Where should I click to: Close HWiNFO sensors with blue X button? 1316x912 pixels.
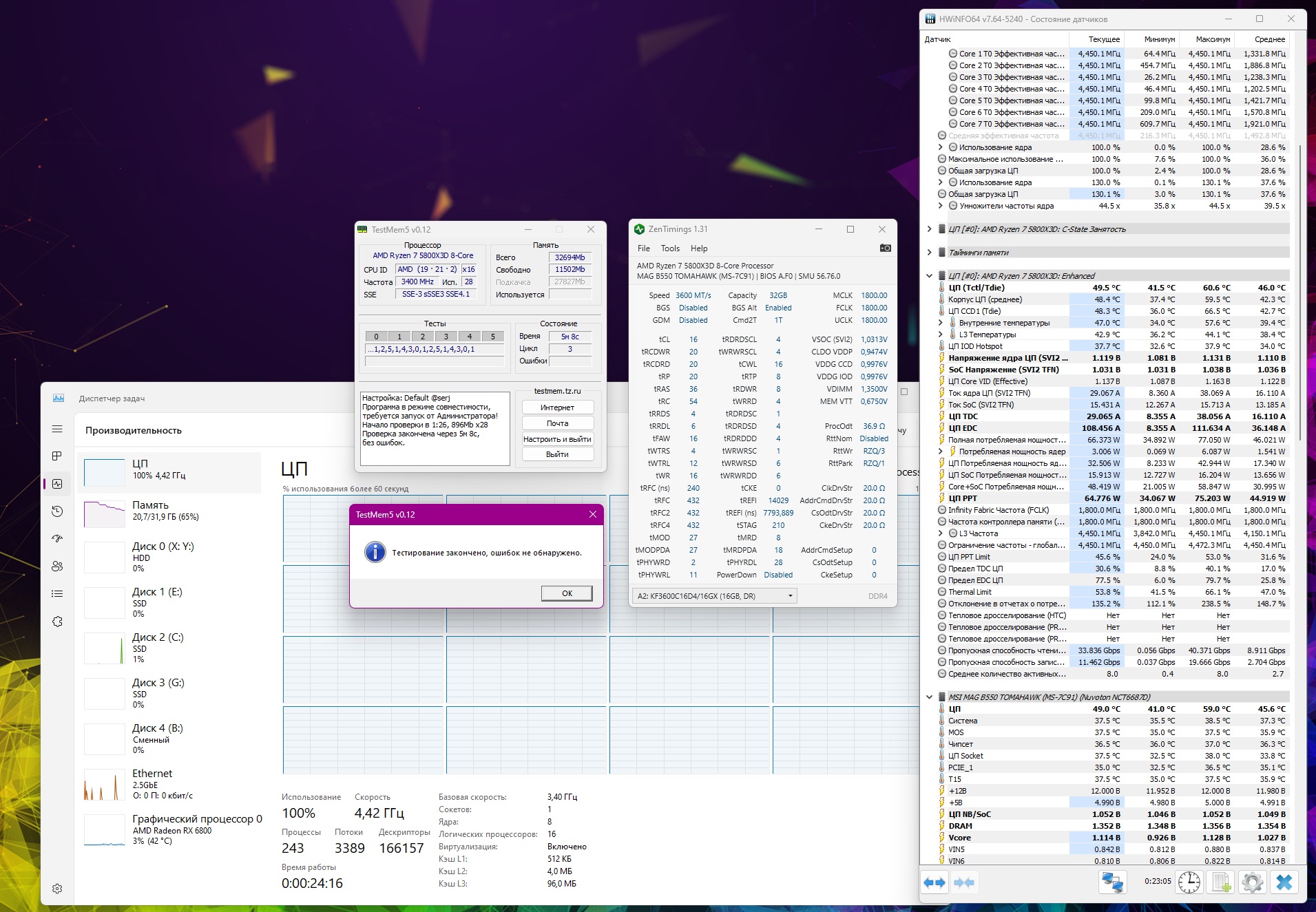[1284, 882]
